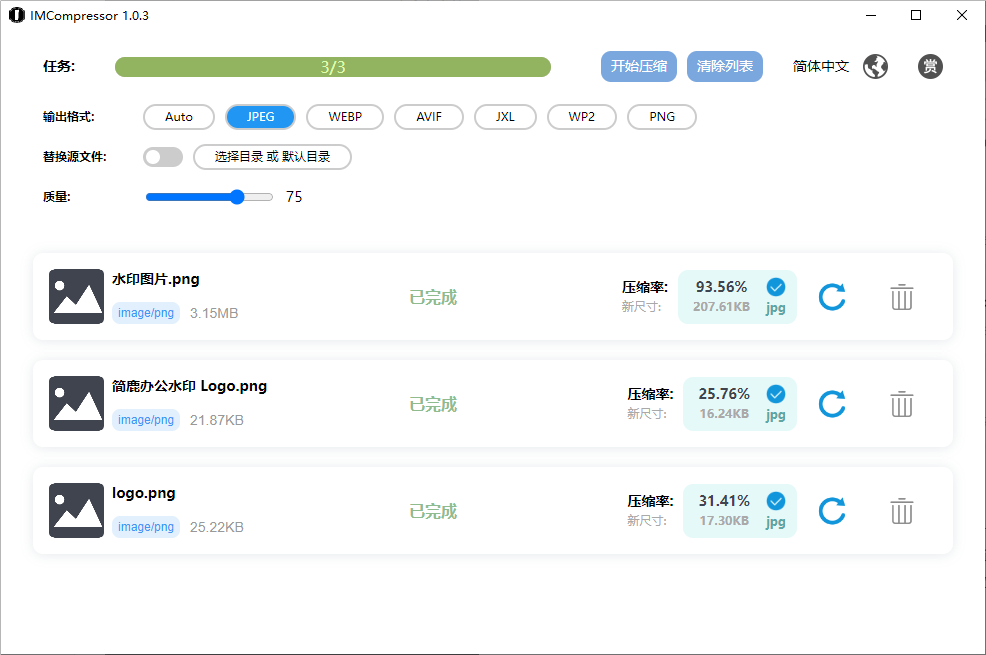Click new size 16.24KB
986x655 pixels.
point(724,414)
